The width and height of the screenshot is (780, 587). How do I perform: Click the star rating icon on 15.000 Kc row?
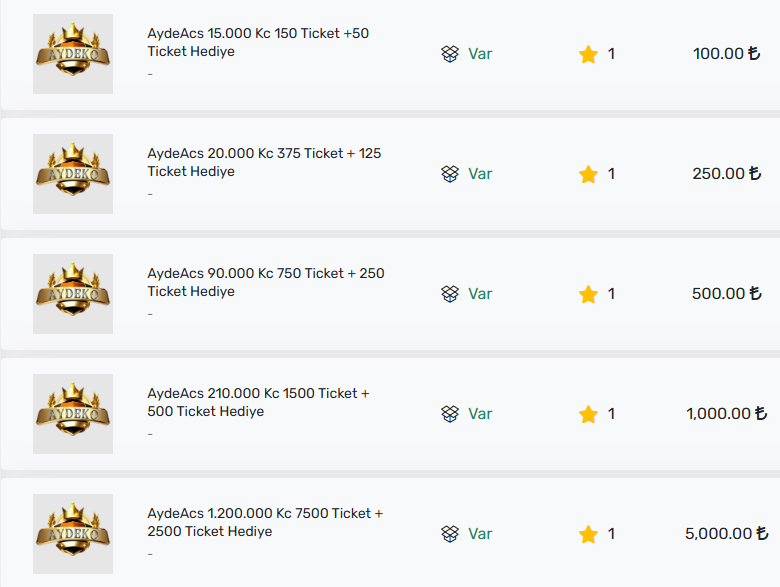tap(588, 54)
